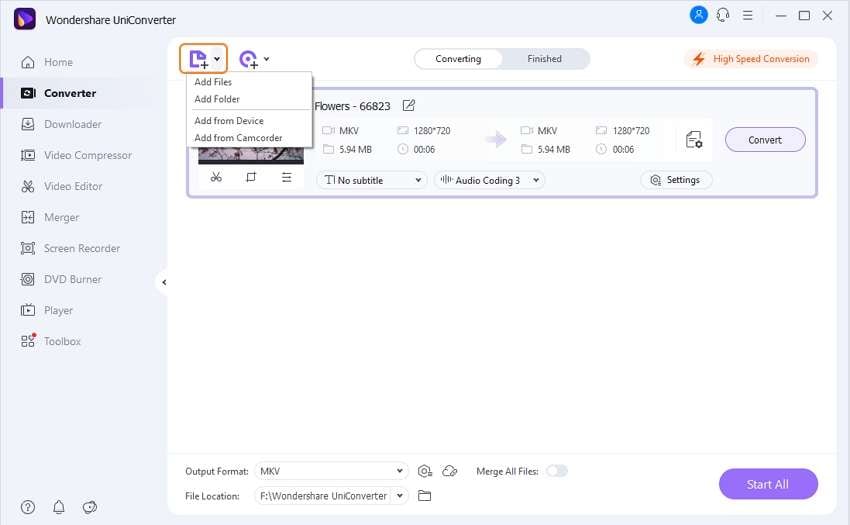
Task: Open notifications bell icon
Action: coord(59,507)
